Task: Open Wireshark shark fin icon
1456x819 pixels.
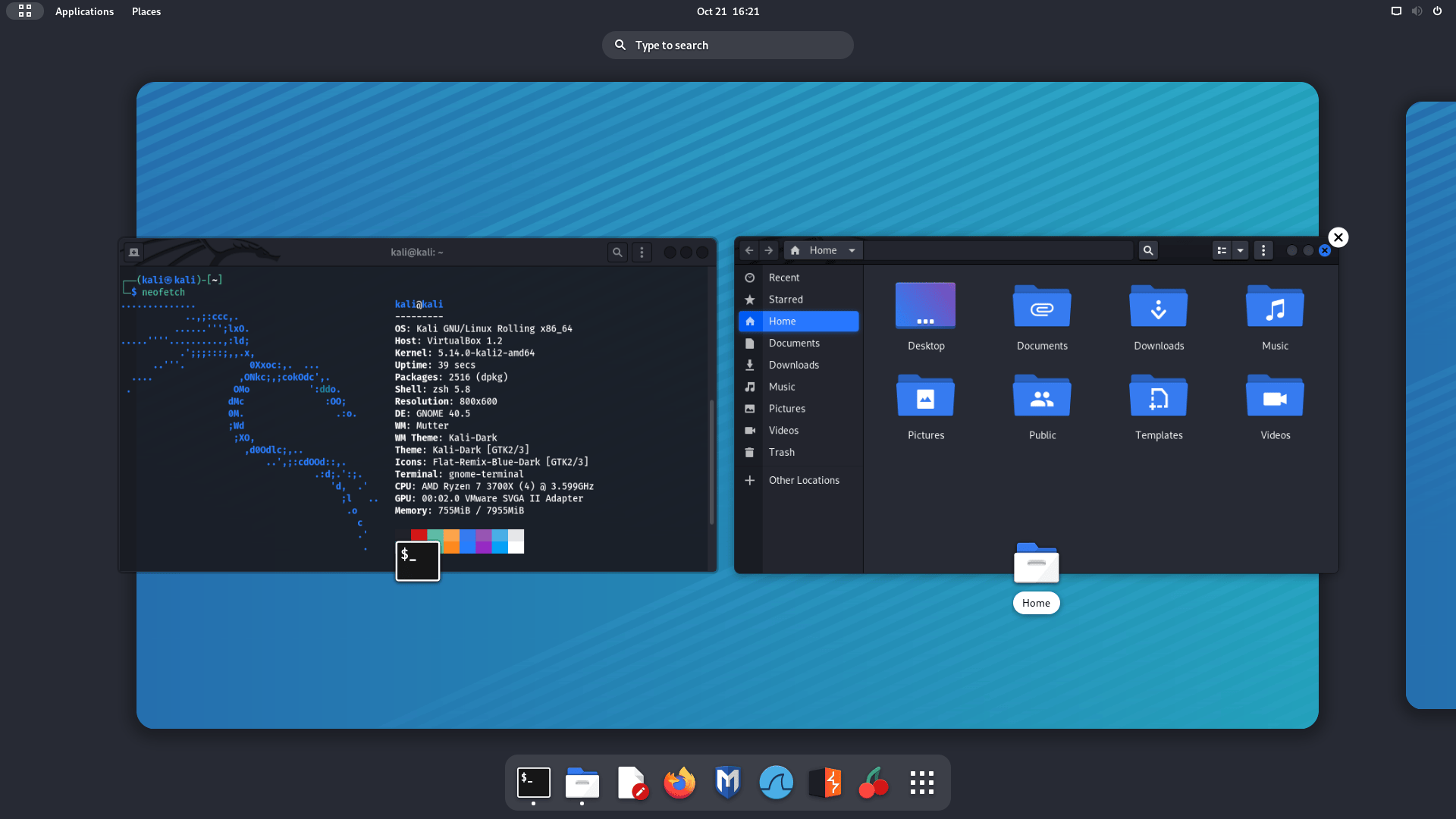Action: click(x=776, y=783)
